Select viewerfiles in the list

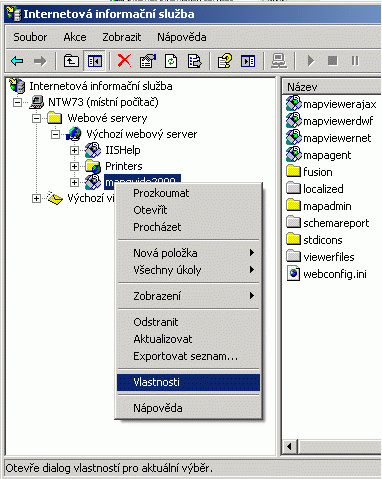[329, 257]
